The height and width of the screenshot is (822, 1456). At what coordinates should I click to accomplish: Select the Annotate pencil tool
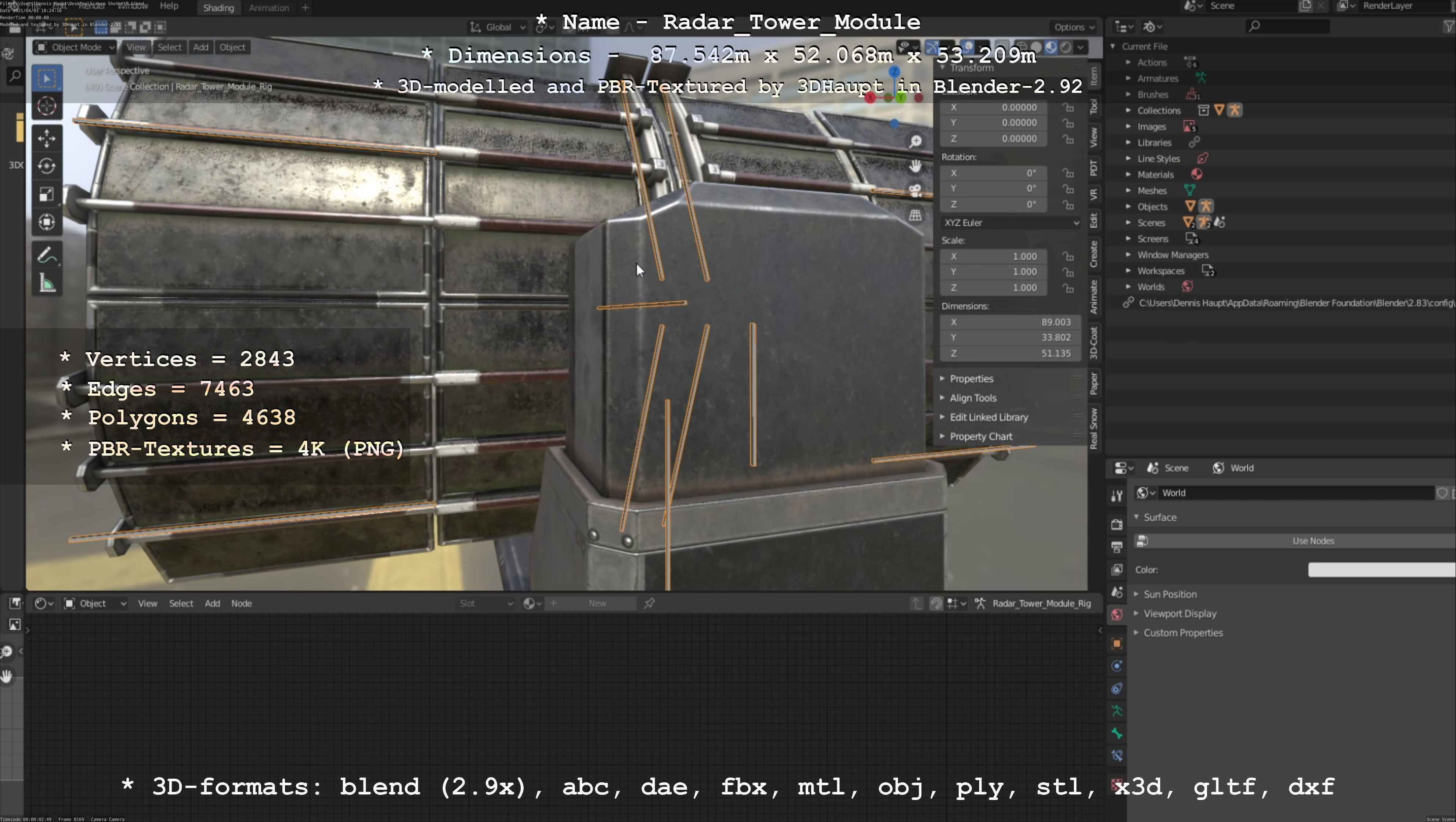coord(46,256)
